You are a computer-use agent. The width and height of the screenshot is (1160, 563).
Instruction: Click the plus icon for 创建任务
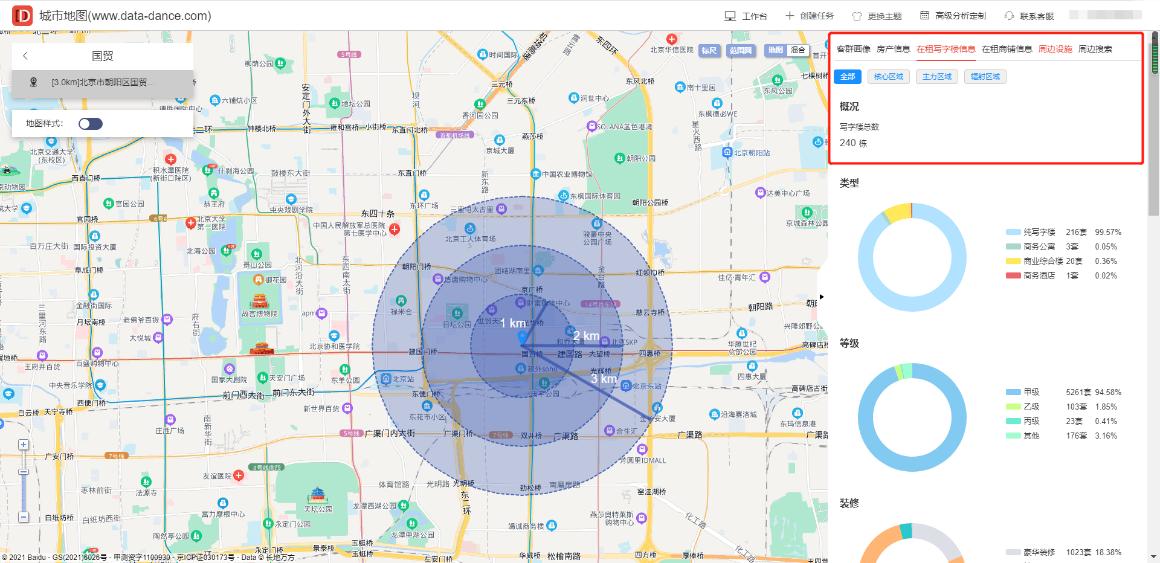[x=790, y=16]
